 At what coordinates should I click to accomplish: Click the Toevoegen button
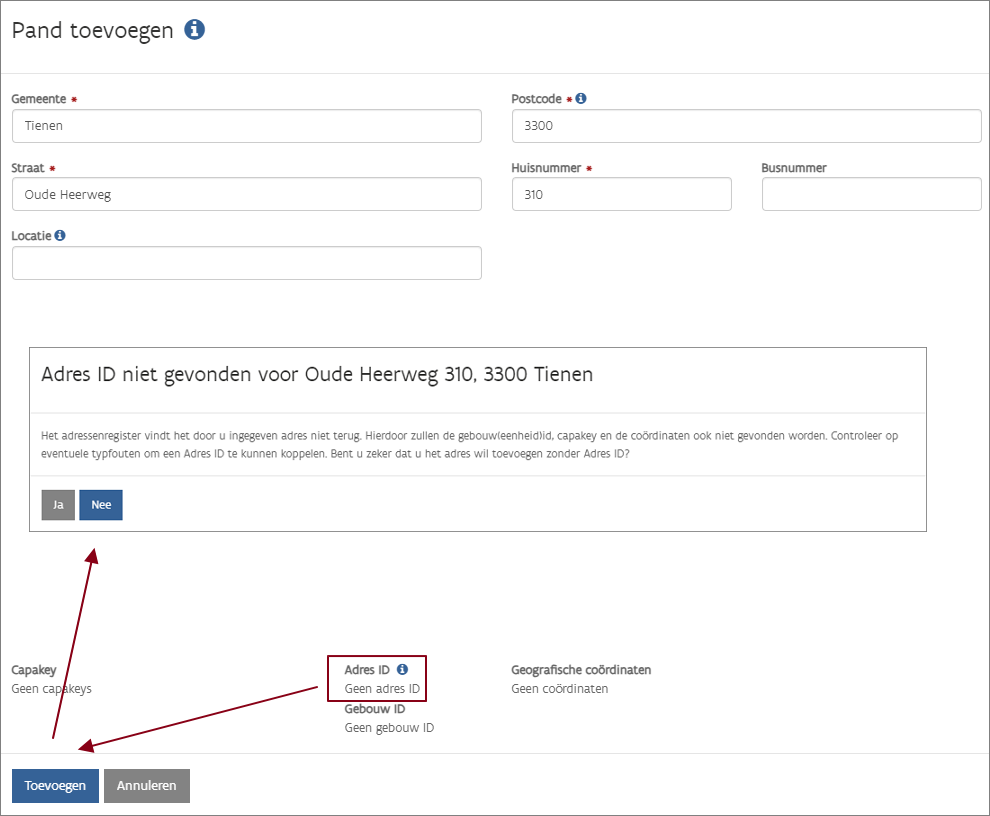(55, 786)
